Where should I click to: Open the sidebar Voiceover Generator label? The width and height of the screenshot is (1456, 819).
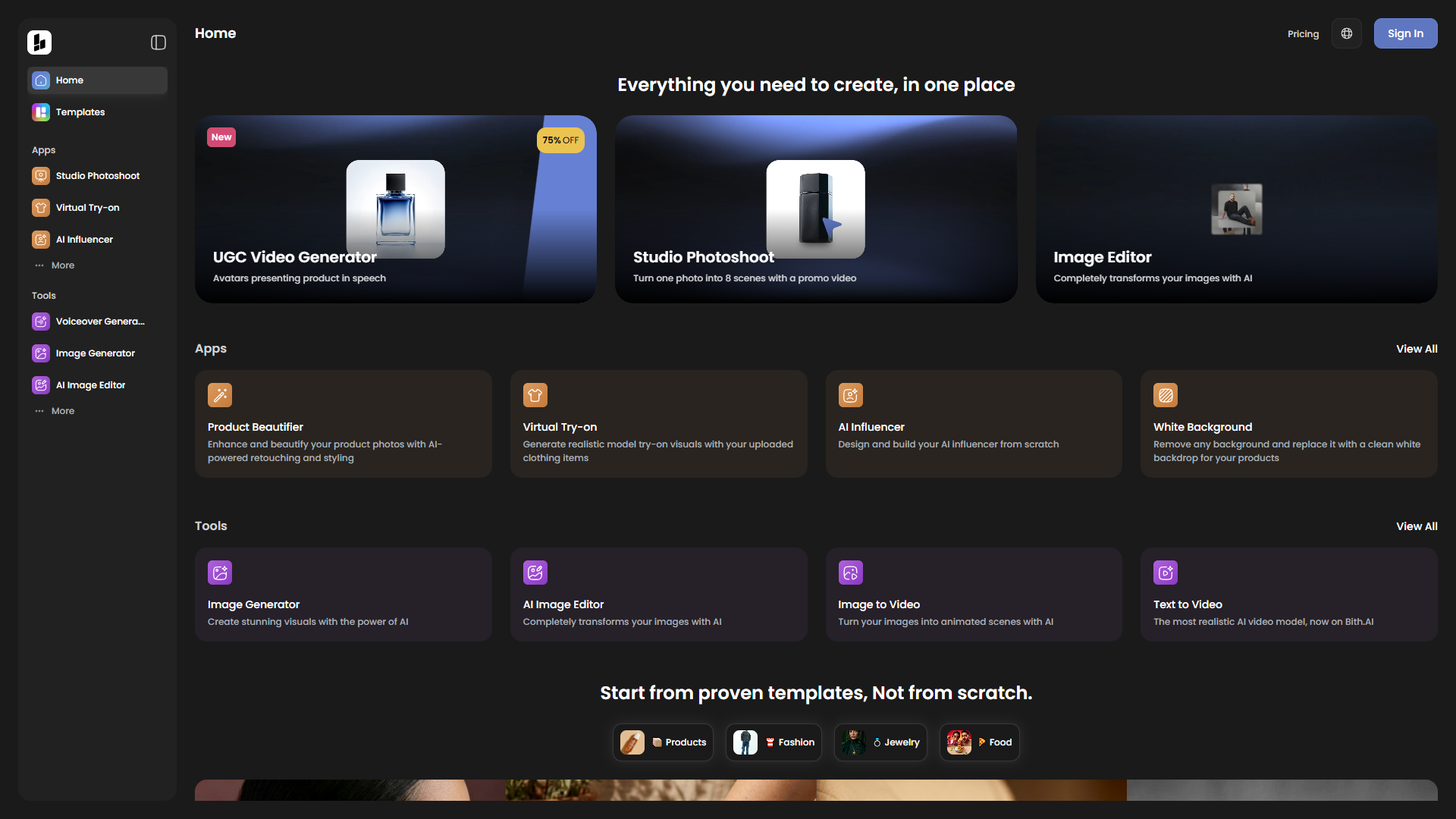click(100, 322)
